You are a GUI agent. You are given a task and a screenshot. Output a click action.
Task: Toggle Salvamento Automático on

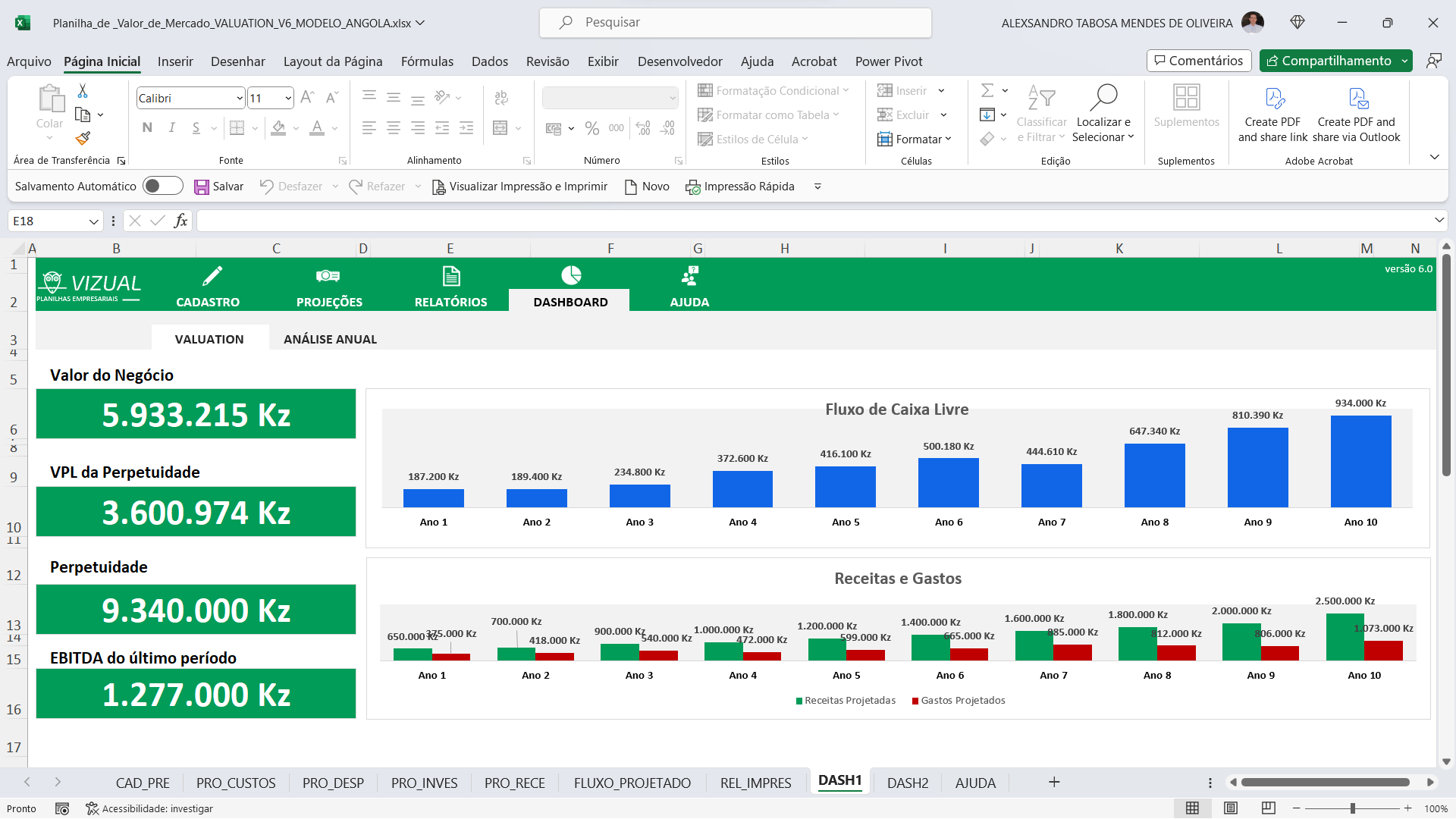162,186
